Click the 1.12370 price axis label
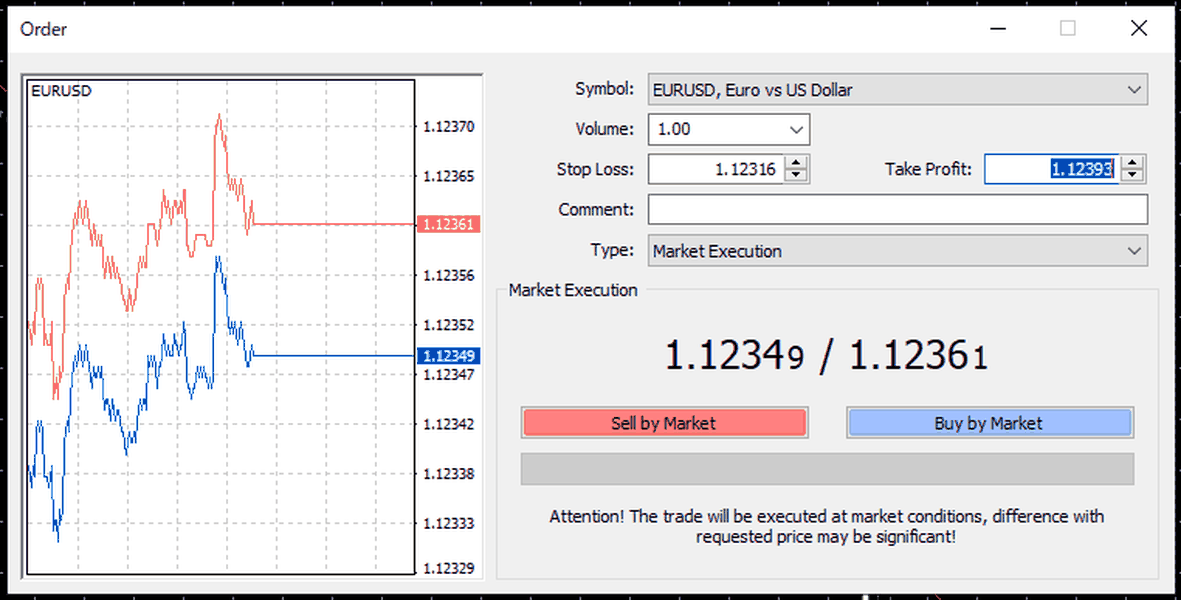This screenshot has width=1181, height=600. (x=449, y=126)
